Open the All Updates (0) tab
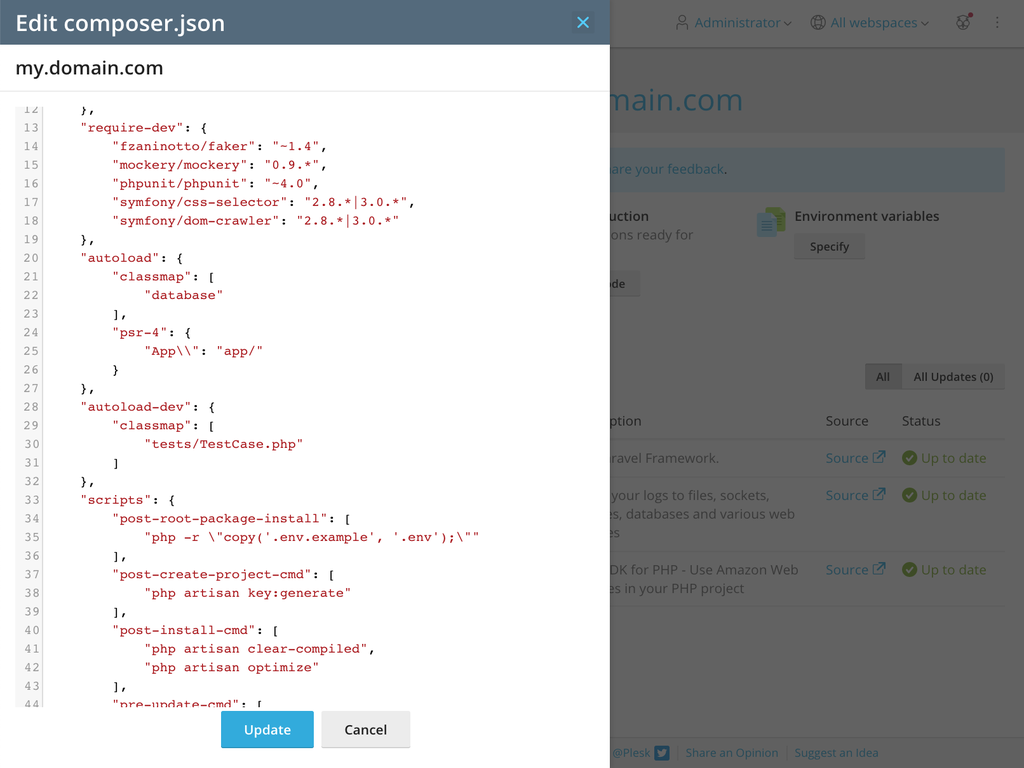The image size is (1024, 768). [953, 376]
